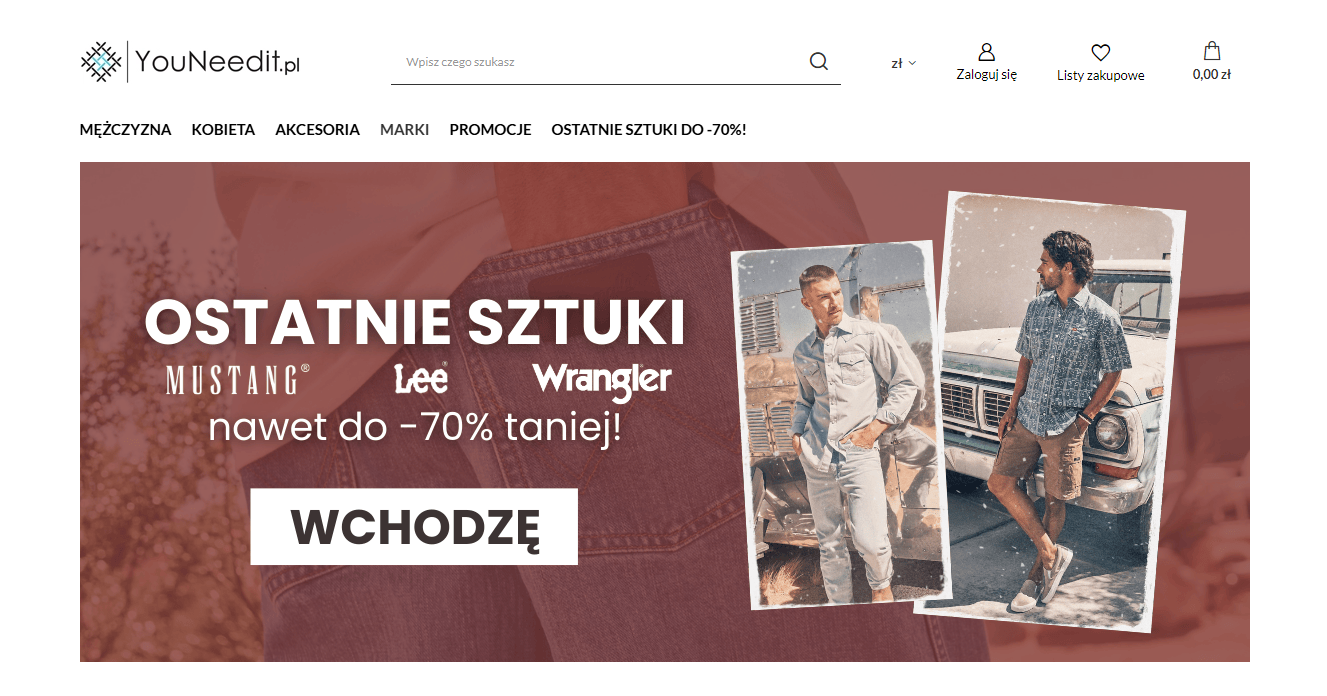Screen dimensions: 1327x696
Task: Click the YouNeedit.pl logo
Action: (x=190, y=62)
